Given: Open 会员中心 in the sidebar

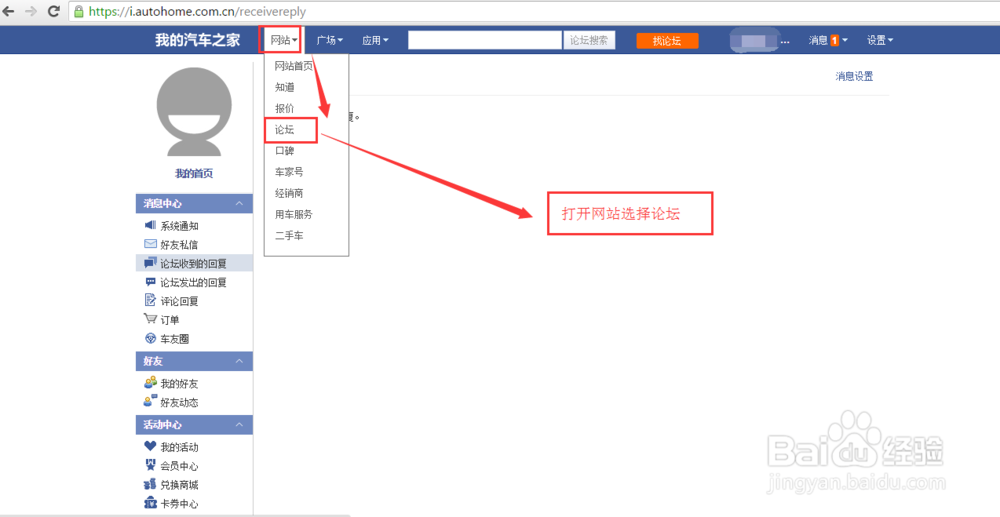Looking at the screenshot, I should [179, 466].
